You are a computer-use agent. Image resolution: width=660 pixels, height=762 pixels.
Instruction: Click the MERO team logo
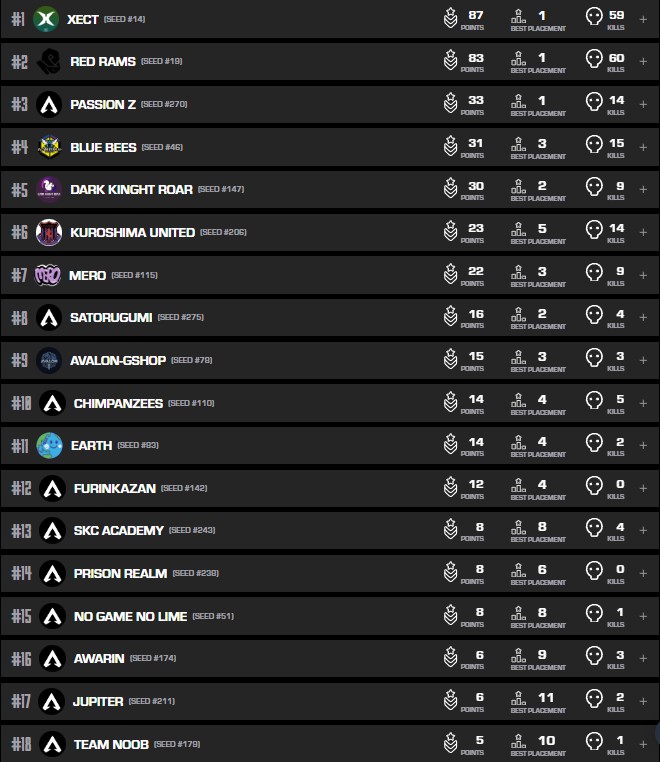pos(48,275)
